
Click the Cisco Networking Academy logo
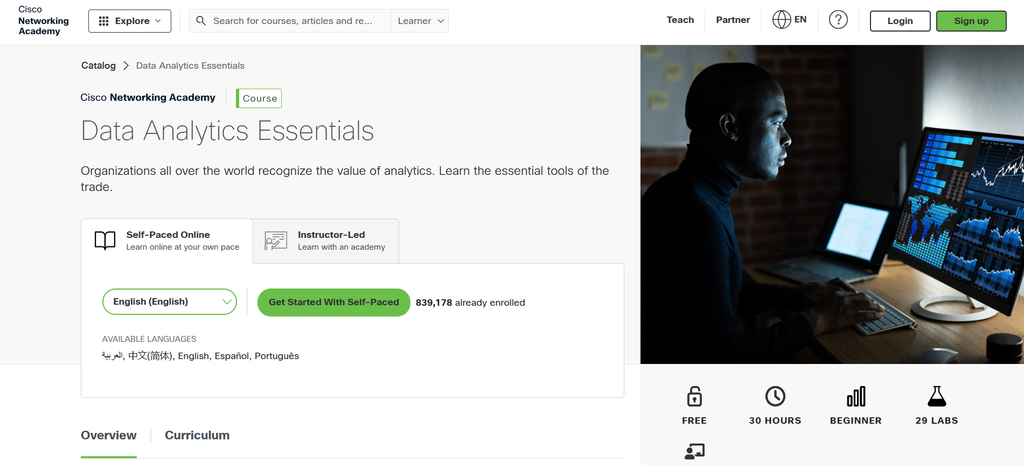tap(43, 20)
